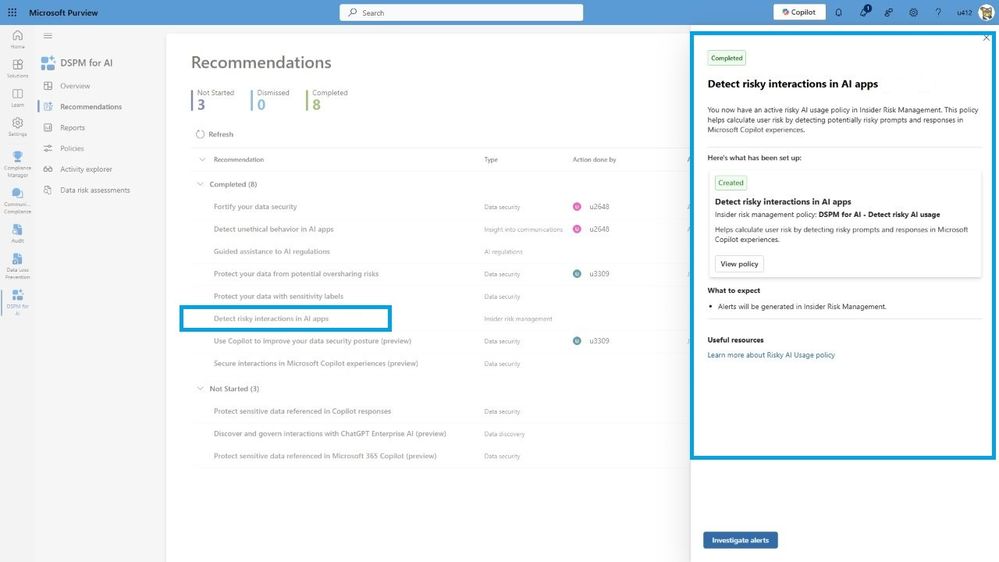Click Microsoft Purview title in header
Image resolution: width=999 pixels, height=562 pixels.
[x=63, y=12]
